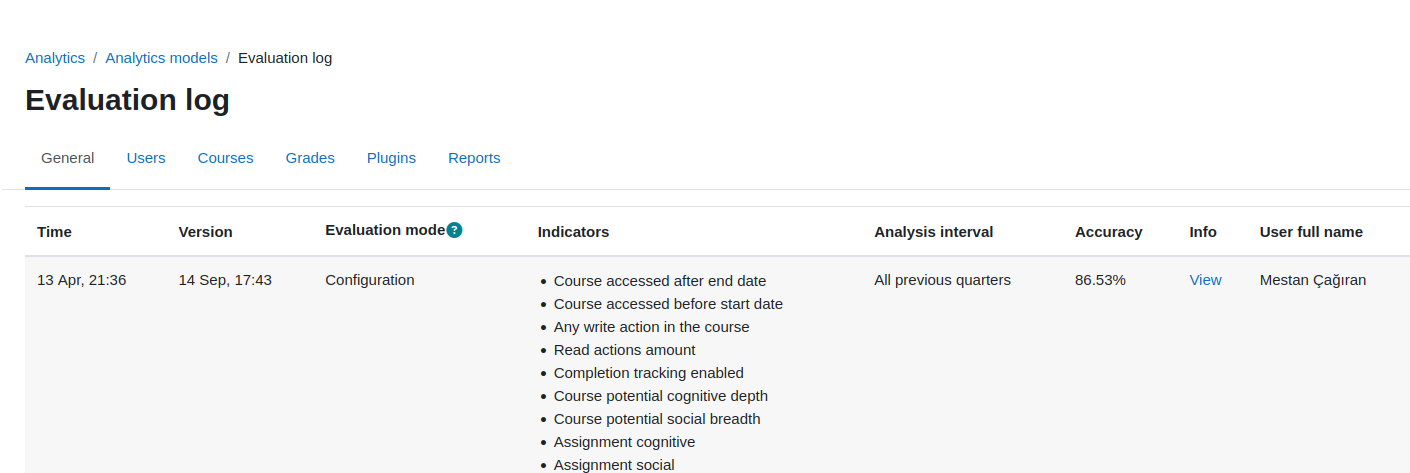Click the Mestan Çağıran user name
The height and width of the screenshot is (473, 1410).
pyautogui.click(x=1313, y=280)
